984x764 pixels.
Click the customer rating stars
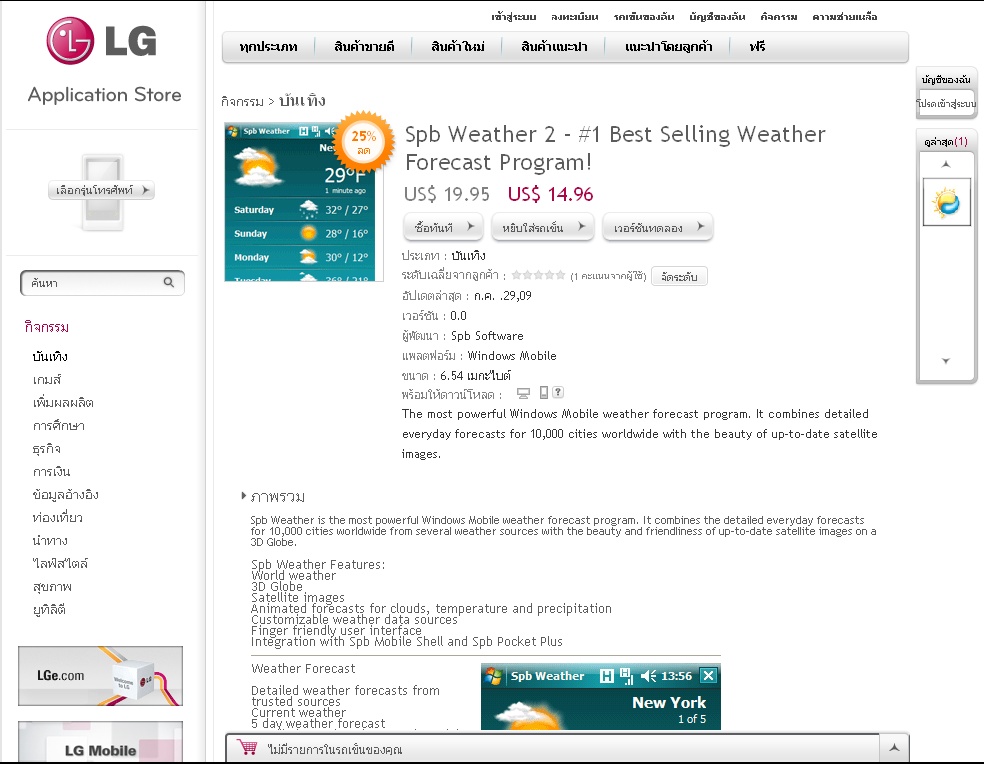[538, 275]
